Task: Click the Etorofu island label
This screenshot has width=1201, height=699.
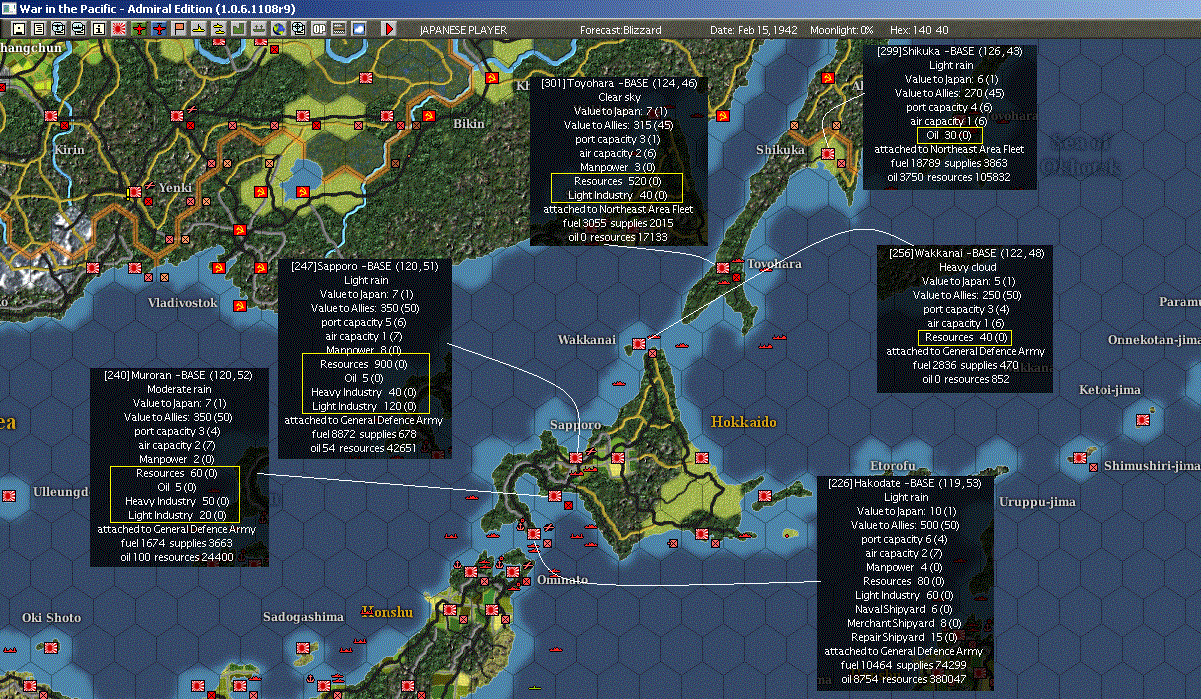Action: [892, 466]
